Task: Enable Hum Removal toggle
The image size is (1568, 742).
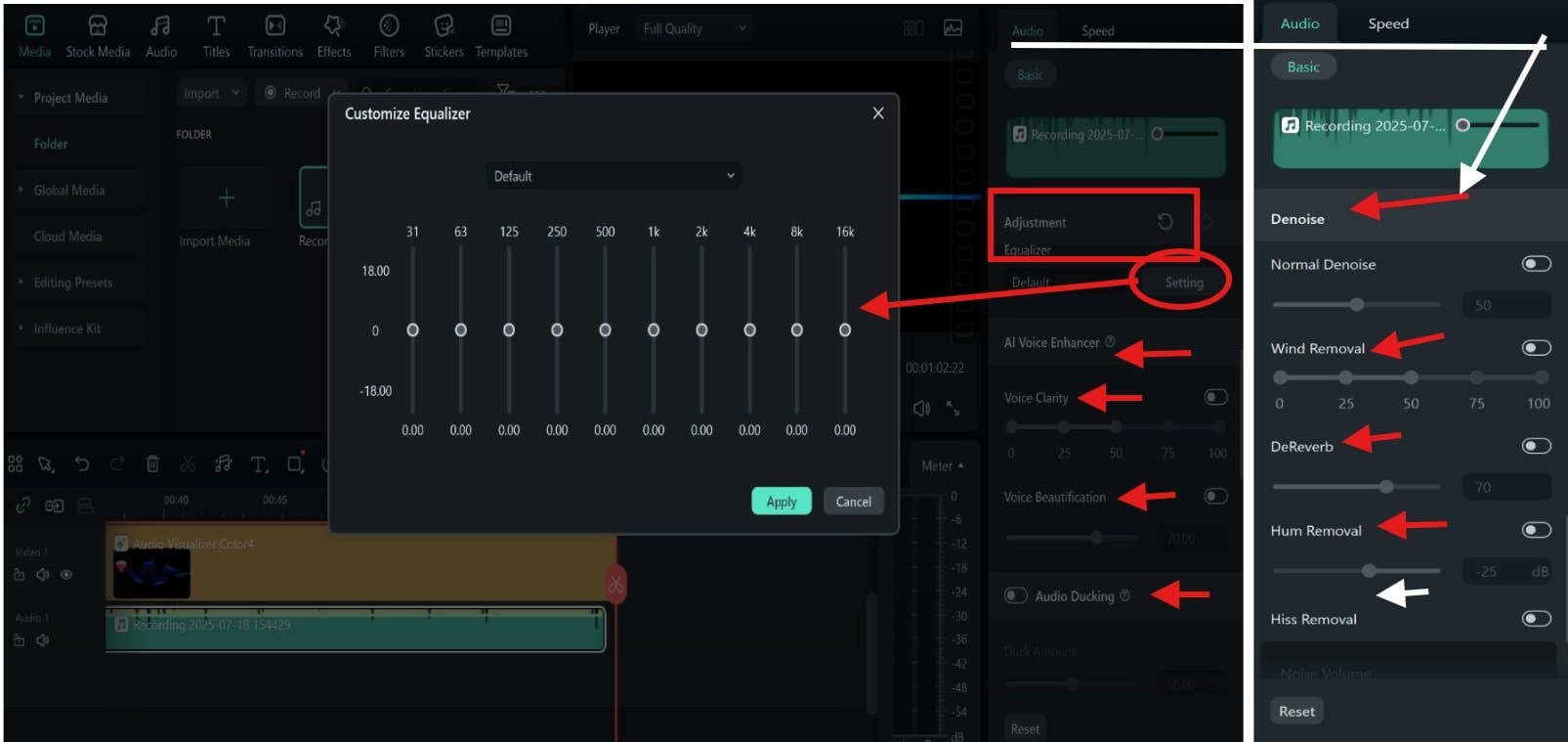Action: pos(1536,530)
